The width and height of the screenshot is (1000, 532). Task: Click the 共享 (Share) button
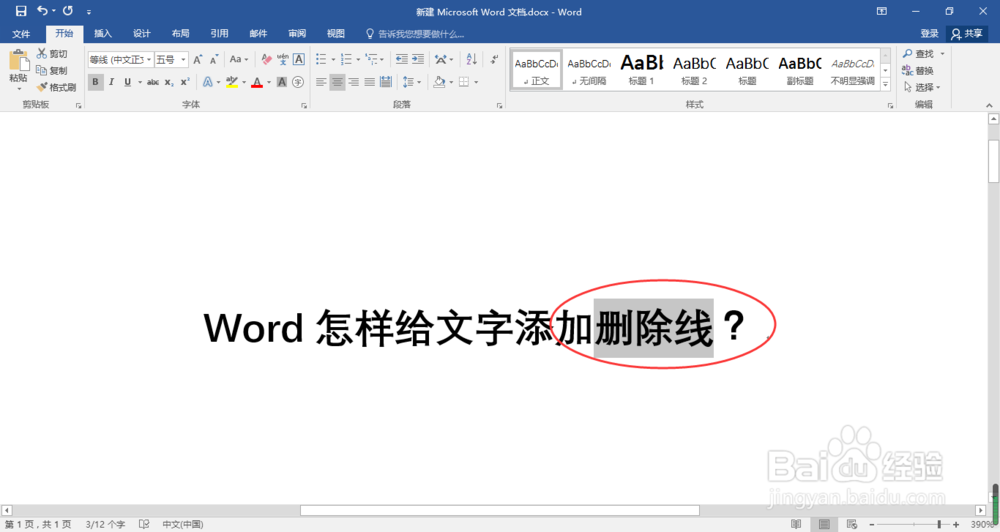967,33
